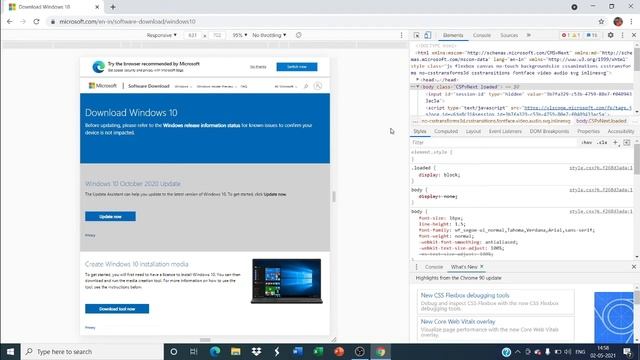Open Cortana circle on the taskbar

tap(173, 351)
